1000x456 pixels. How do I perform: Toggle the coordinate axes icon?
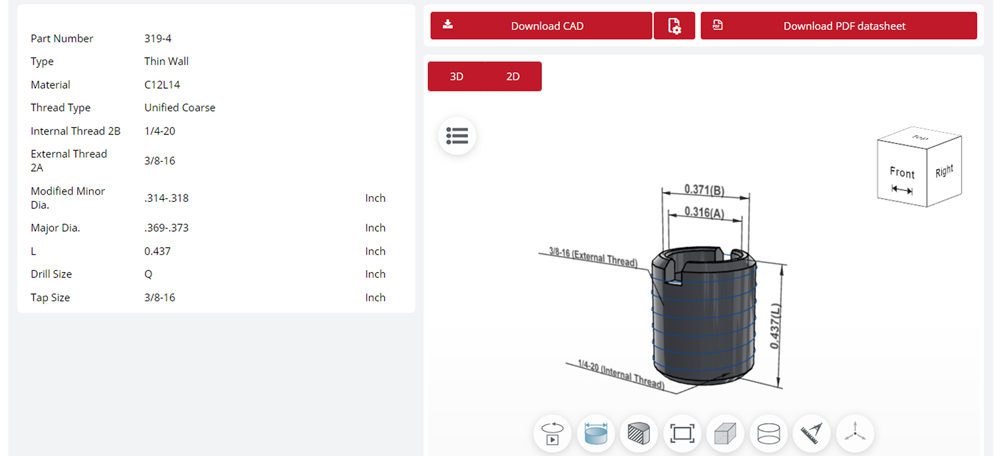click(855, 433)
